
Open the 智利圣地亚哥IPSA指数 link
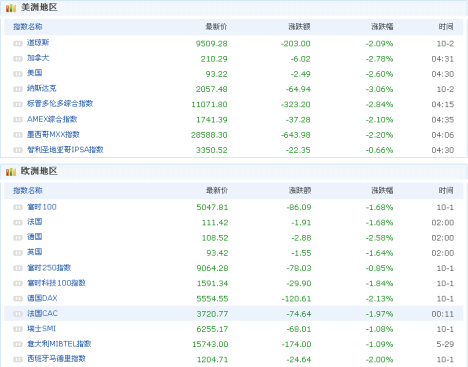click(x=65, y=150)
